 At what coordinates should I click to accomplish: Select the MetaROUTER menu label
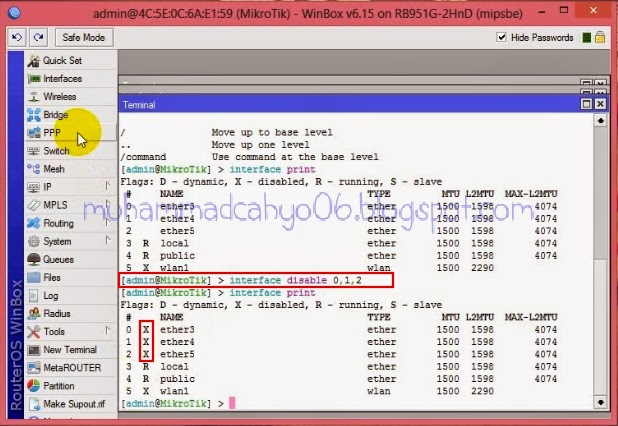pyautogui.click(x=72, y=368)
